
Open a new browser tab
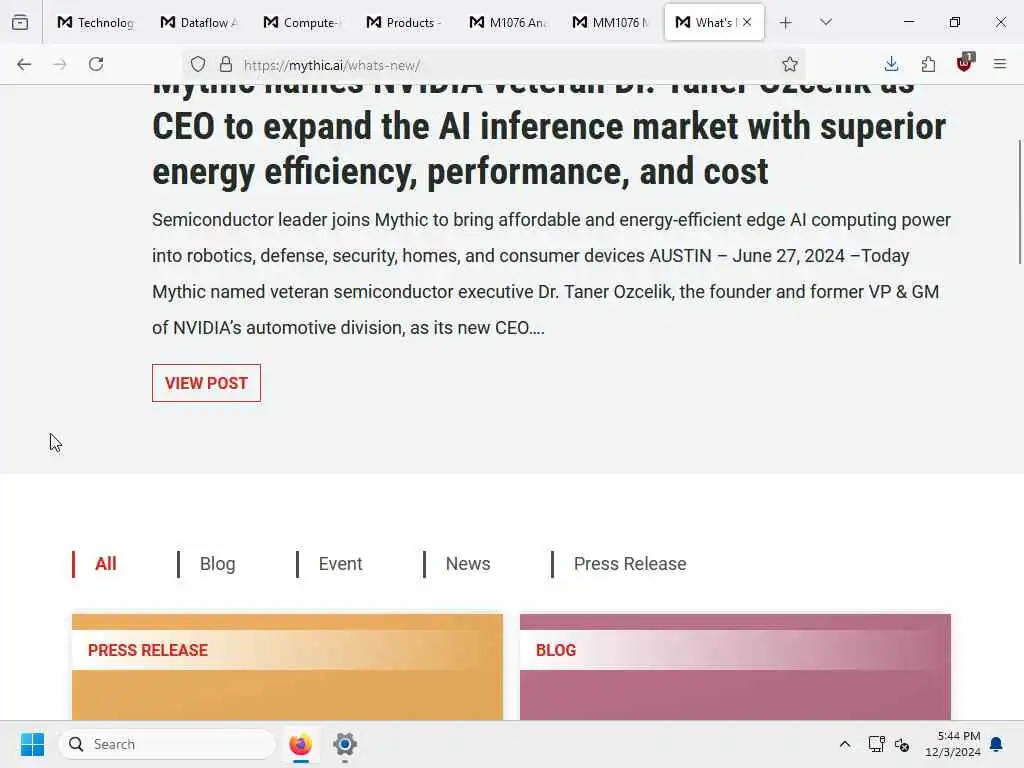pos(786,22)
